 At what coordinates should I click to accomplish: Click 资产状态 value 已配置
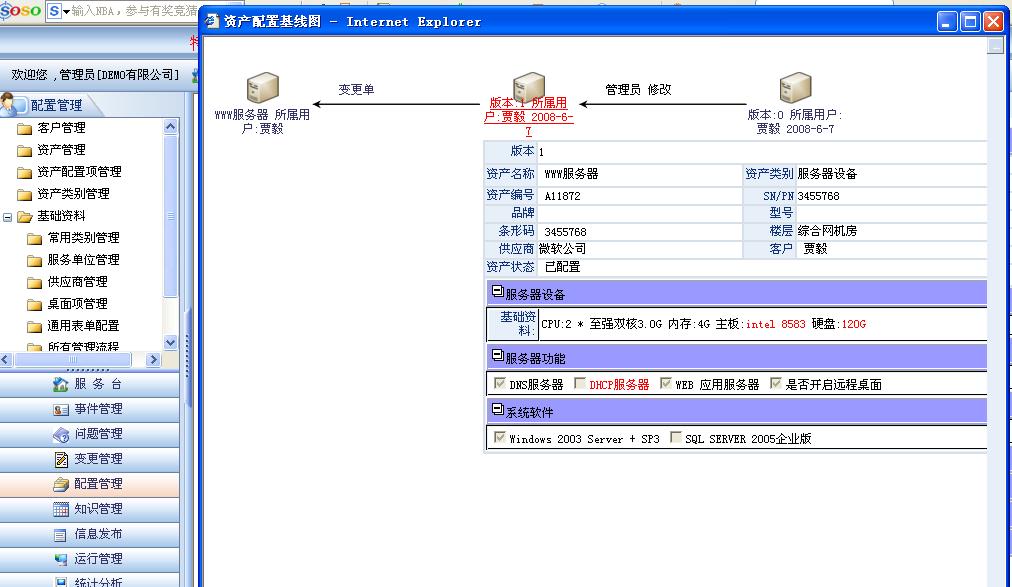point(562,267)
